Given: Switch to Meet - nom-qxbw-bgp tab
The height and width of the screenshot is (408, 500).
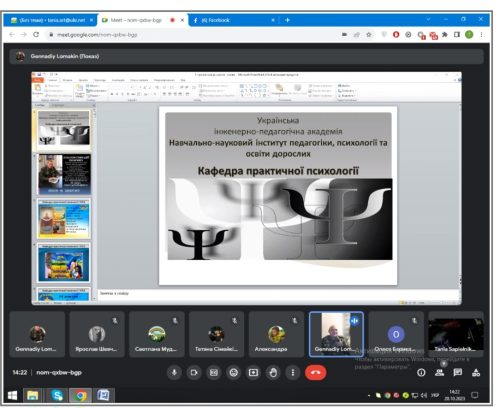Looking at the screenshot, I should [137, 20].
